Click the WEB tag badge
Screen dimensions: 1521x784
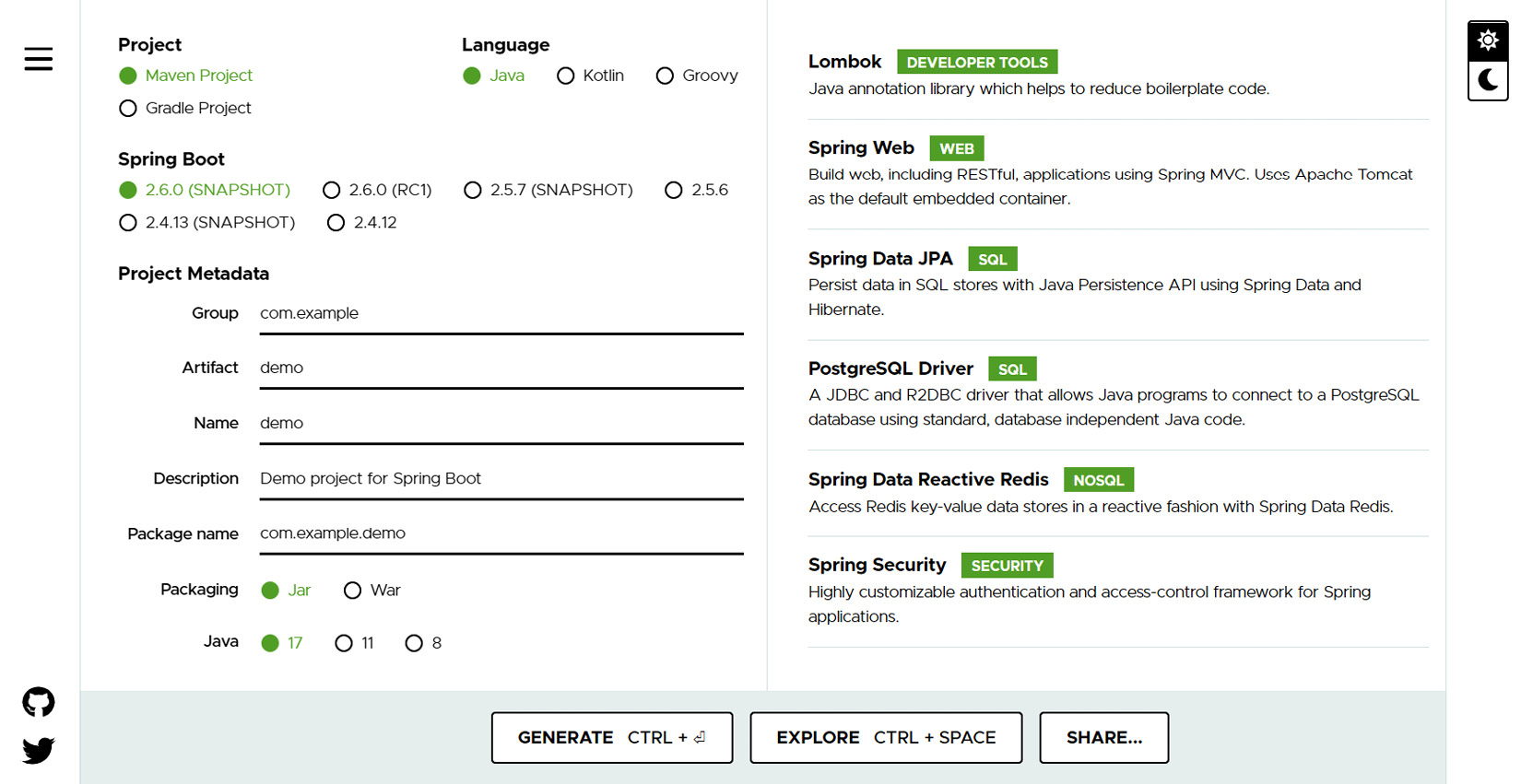click(x=957, y=148)
